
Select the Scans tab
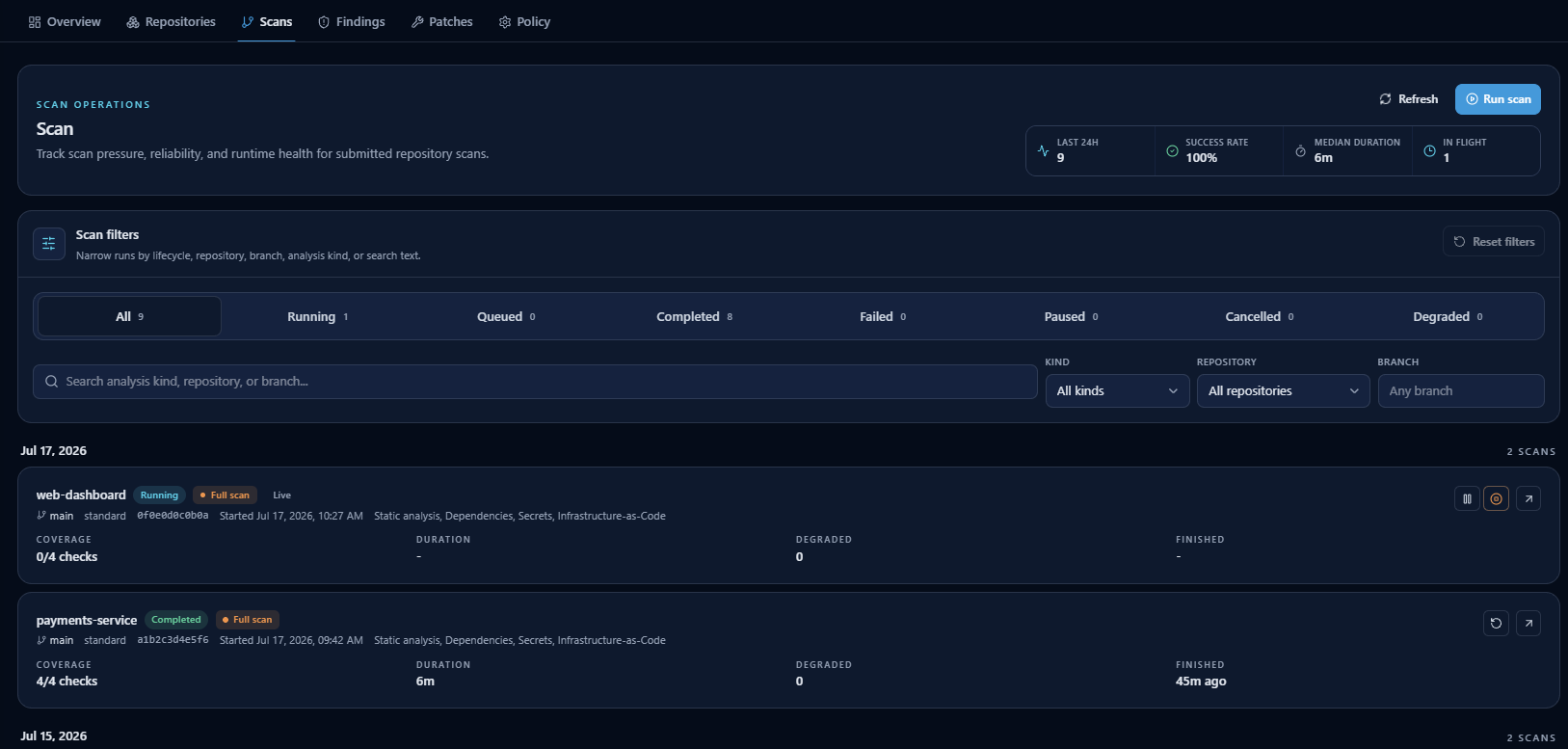click(267, 21)
